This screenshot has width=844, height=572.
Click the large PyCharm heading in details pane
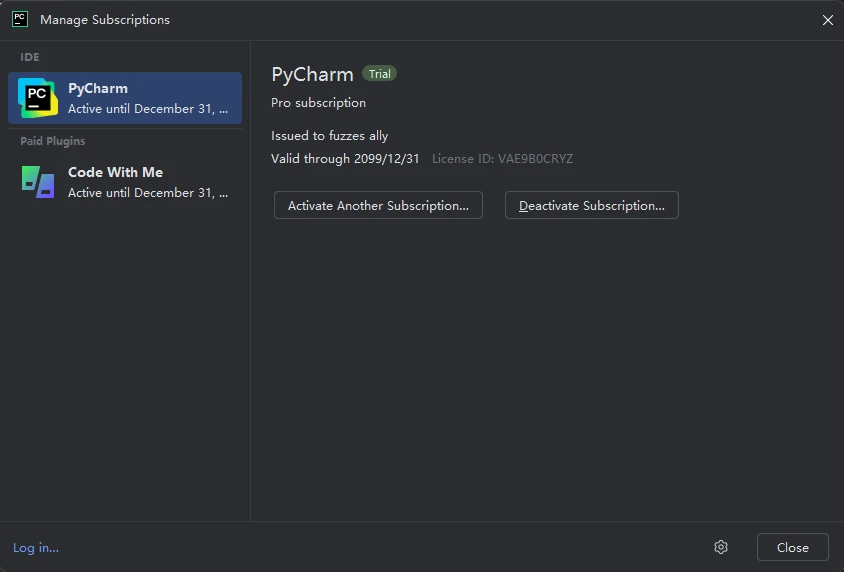312,75
